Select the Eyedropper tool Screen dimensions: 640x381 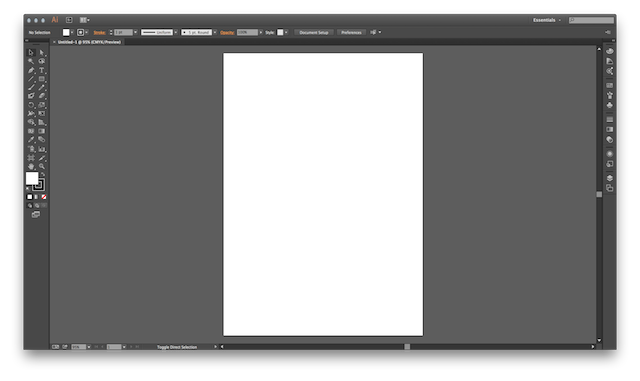[x=31, y=140]
